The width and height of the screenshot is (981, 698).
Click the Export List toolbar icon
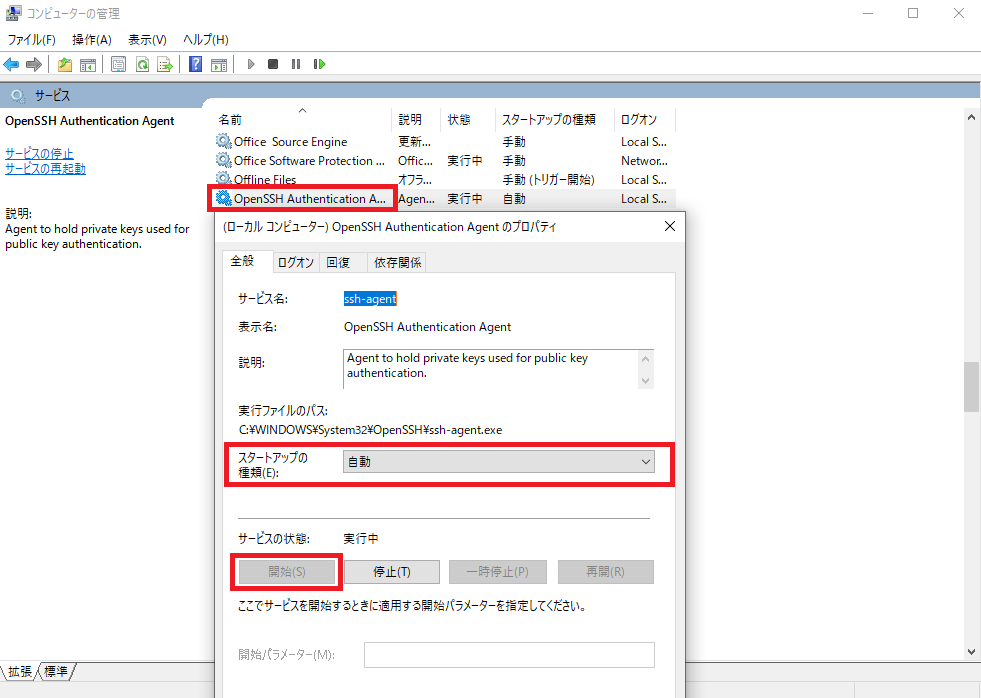(164, 64)
